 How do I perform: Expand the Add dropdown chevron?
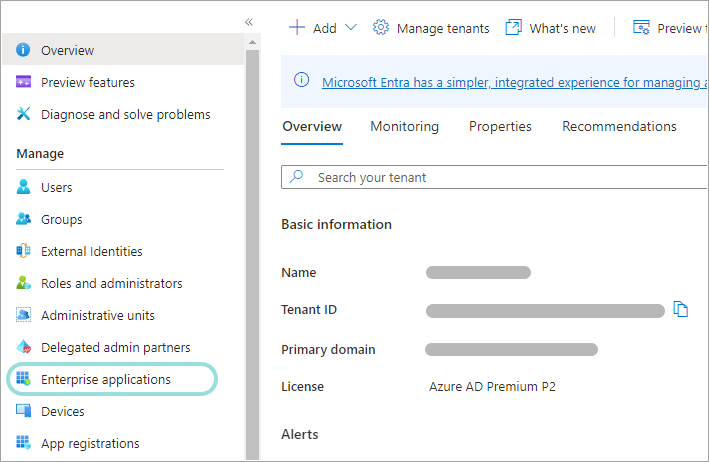click(351, 27)
